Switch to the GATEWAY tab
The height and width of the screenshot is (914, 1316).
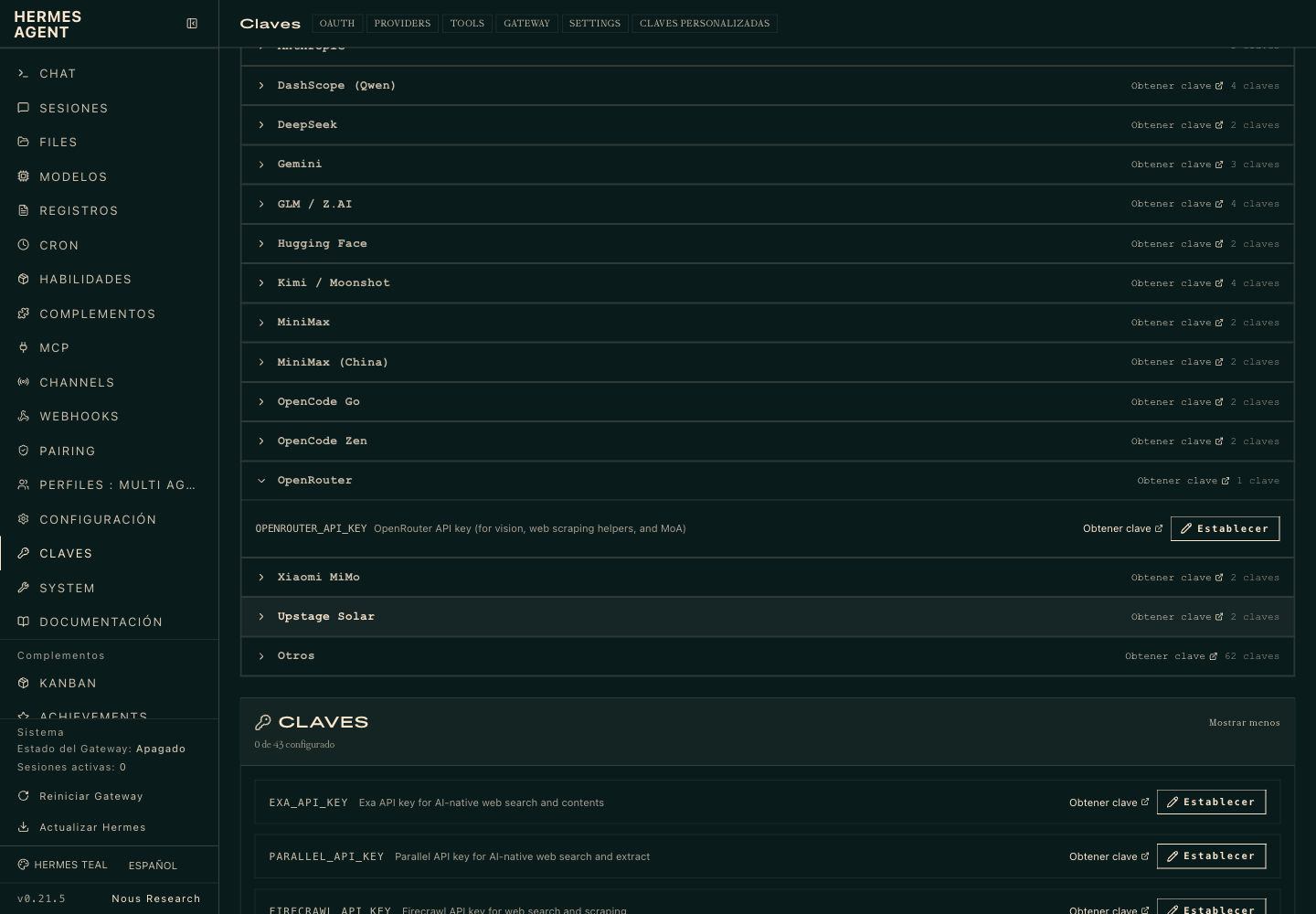coord(527,23)
